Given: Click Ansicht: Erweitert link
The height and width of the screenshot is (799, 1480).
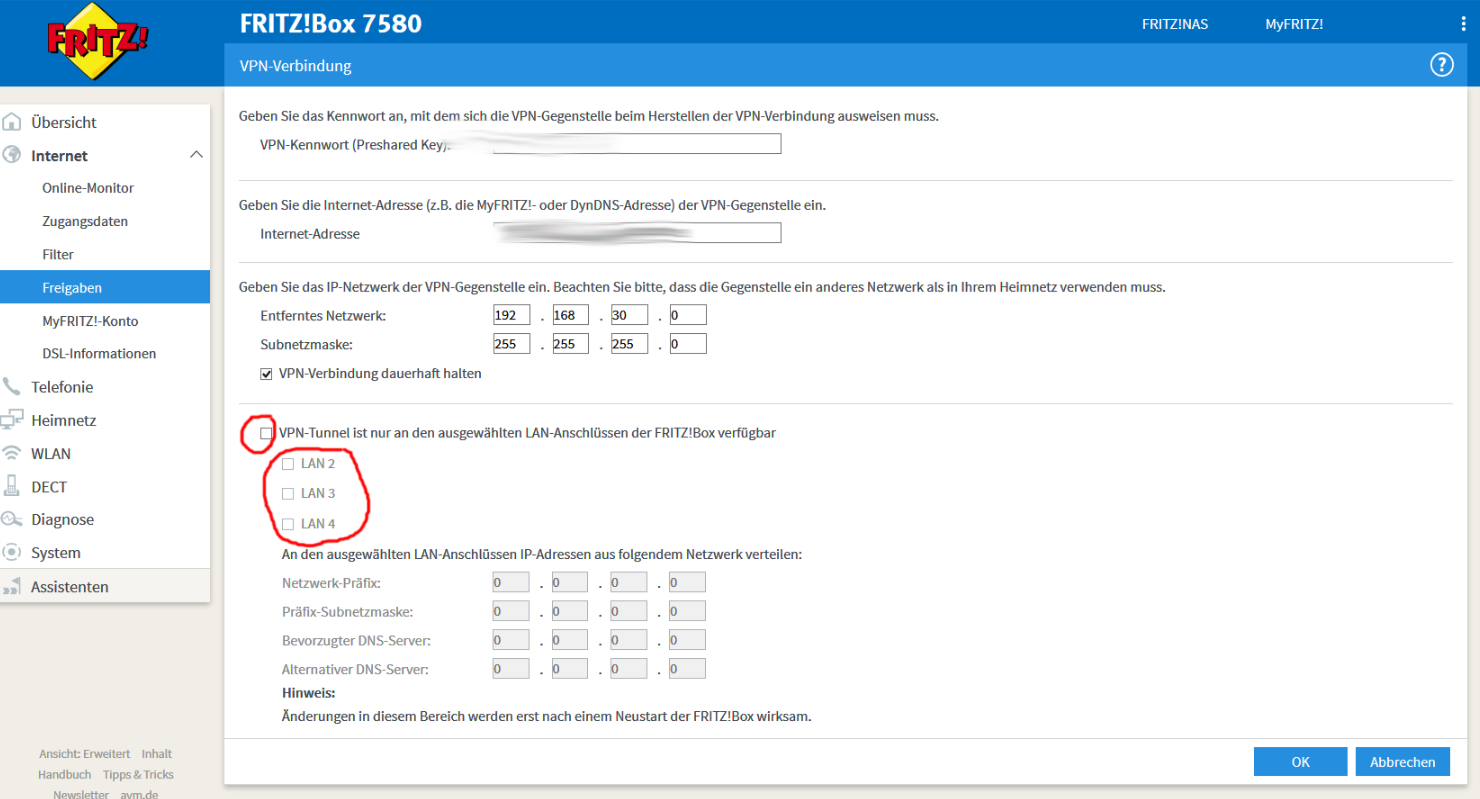Looking at the screenshot, I should coord(85,754).
